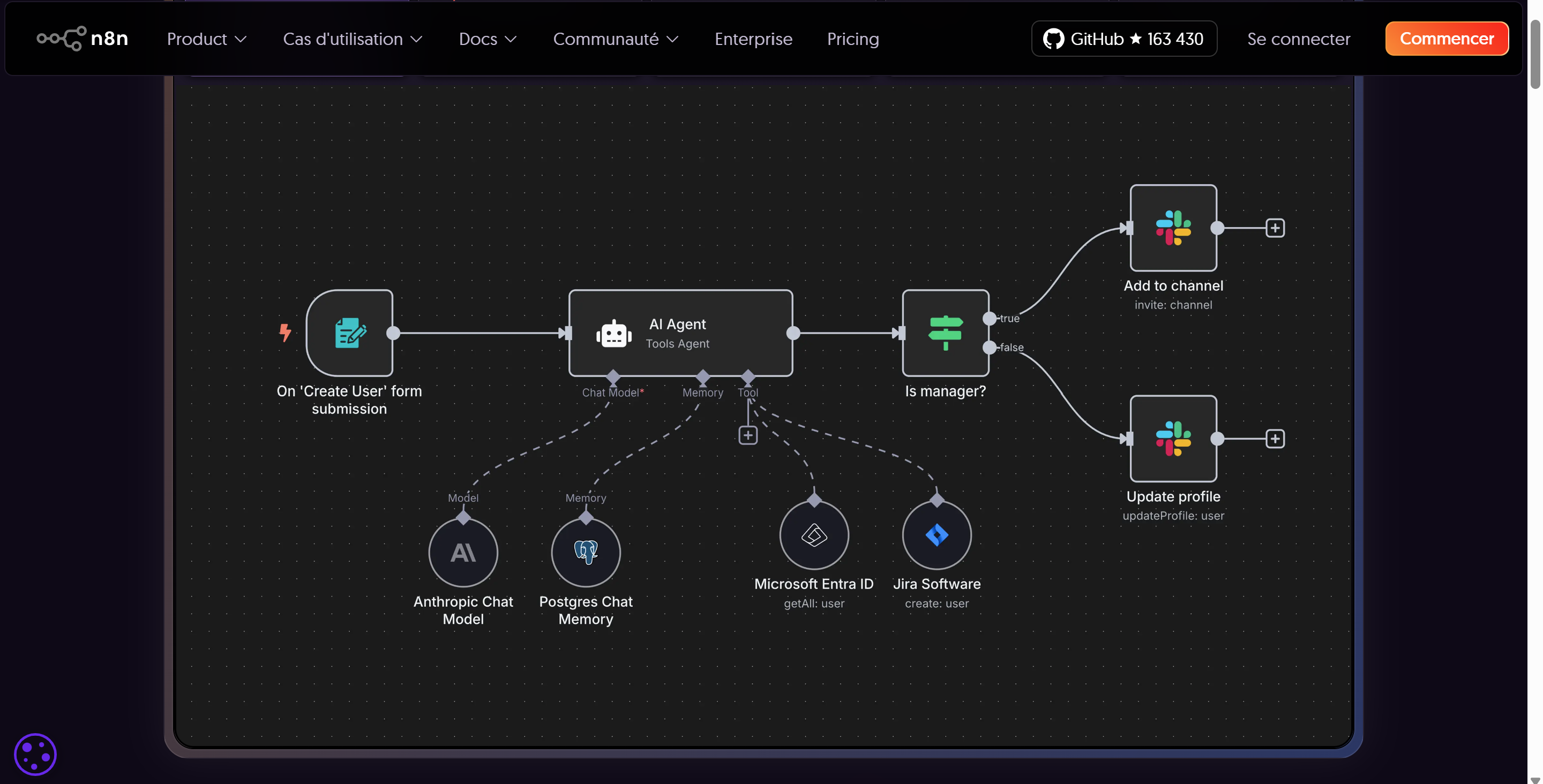
Task: Expand the Cas d'utilisation dropdown
Action: [353, 39]
